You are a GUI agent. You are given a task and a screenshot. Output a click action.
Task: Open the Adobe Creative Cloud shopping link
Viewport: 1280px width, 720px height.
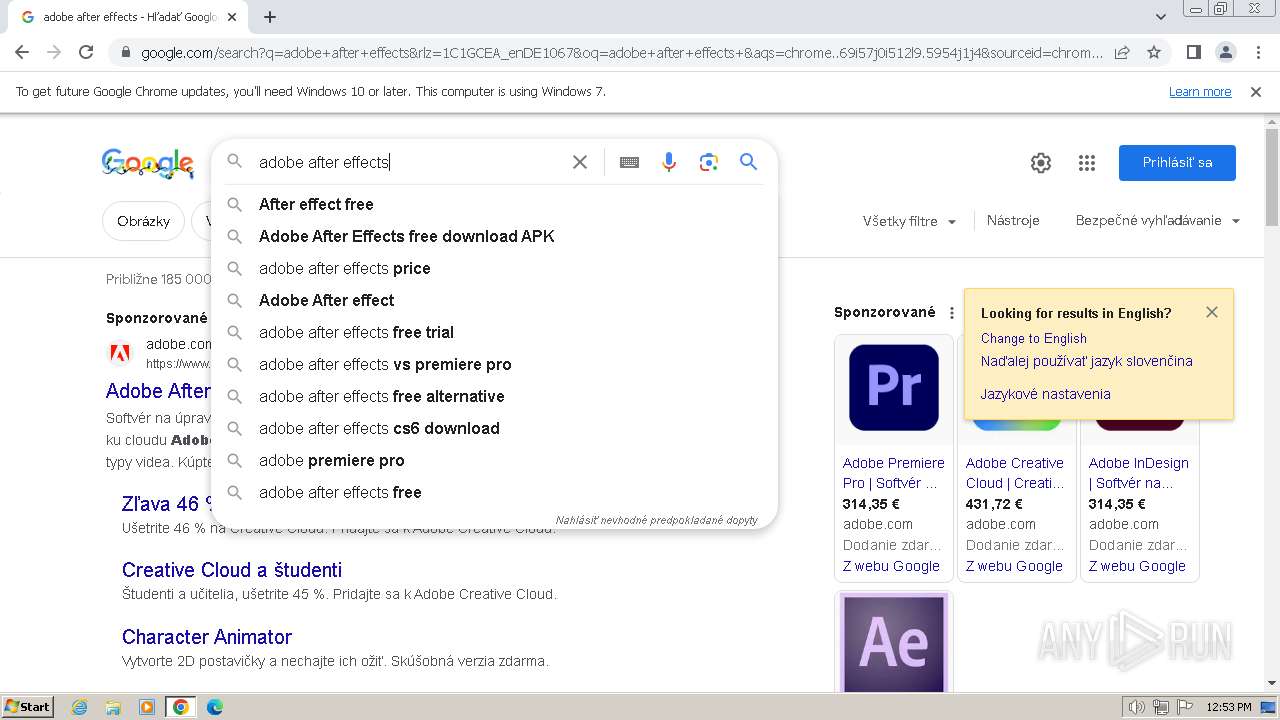pos(1015,473)
